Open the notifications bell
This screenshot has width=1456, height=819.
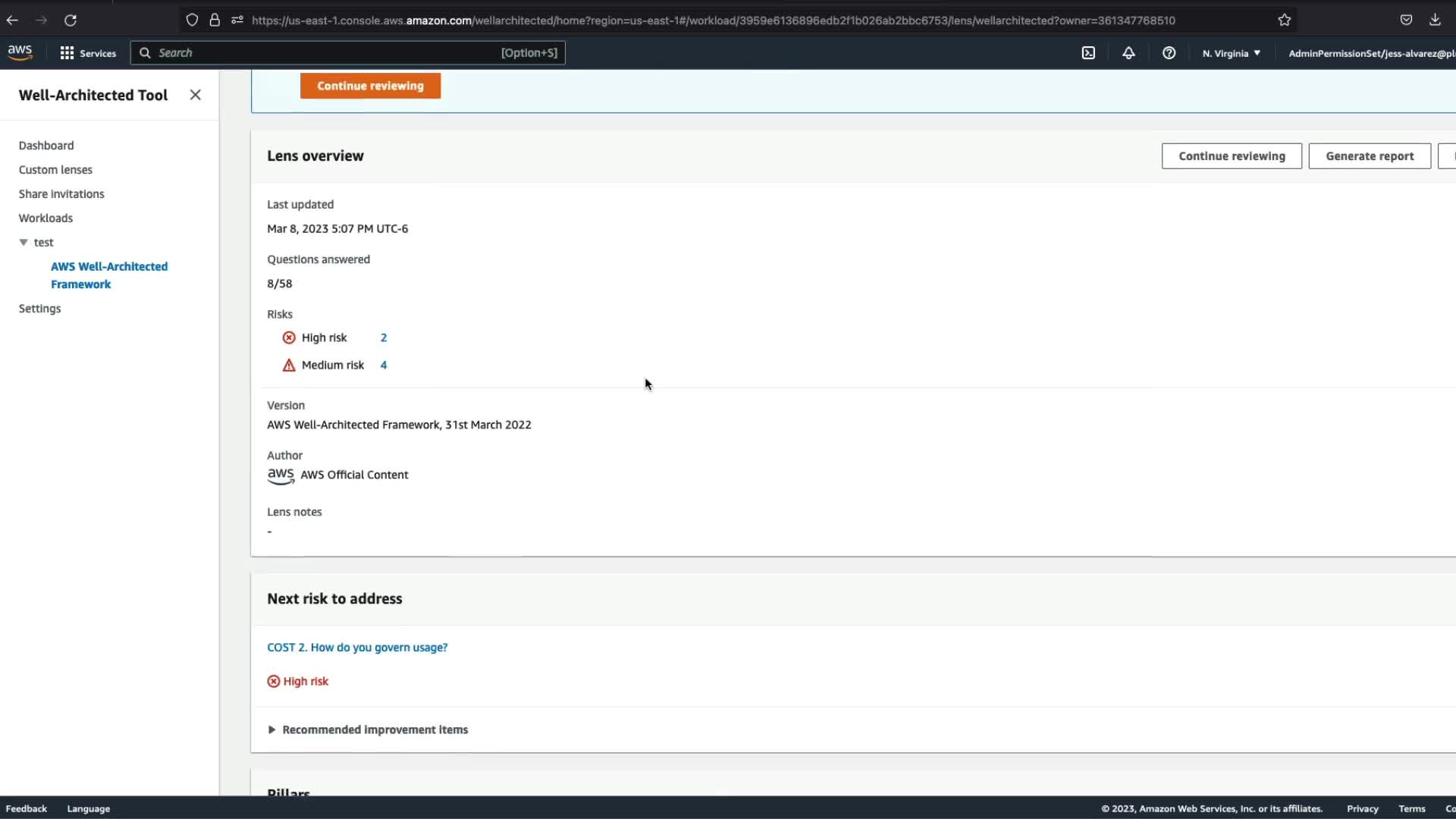click(1128, 53)
